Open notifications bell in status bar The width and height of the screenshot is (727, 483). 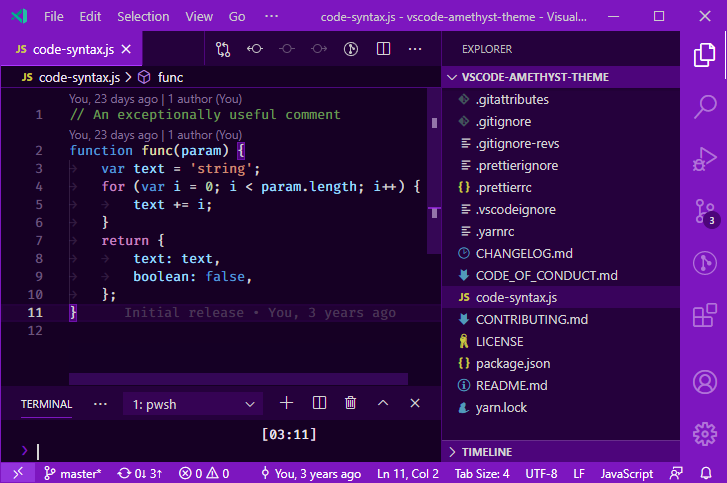706,473
